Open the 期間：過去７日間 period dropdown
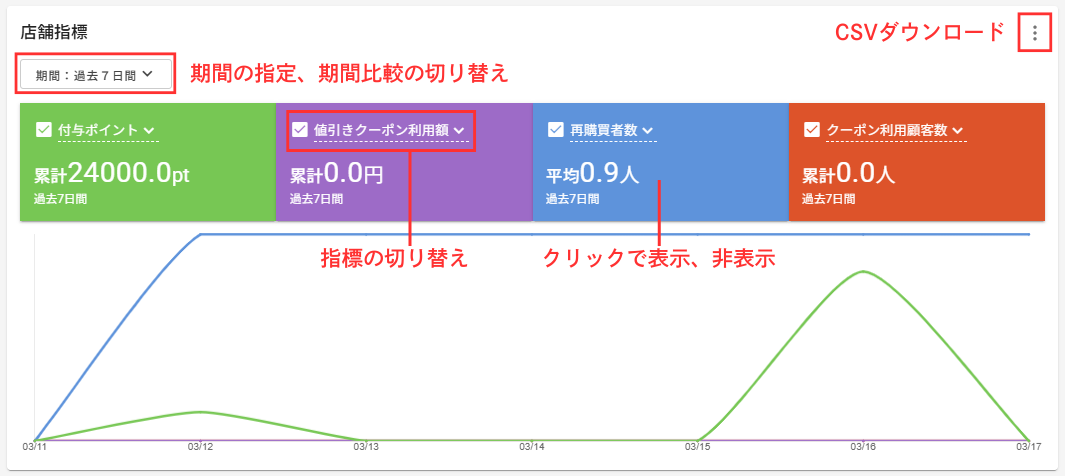Image resolution: width=1065 pixels, height=476 pixels. pyautogui.click(x=94, y=74)
